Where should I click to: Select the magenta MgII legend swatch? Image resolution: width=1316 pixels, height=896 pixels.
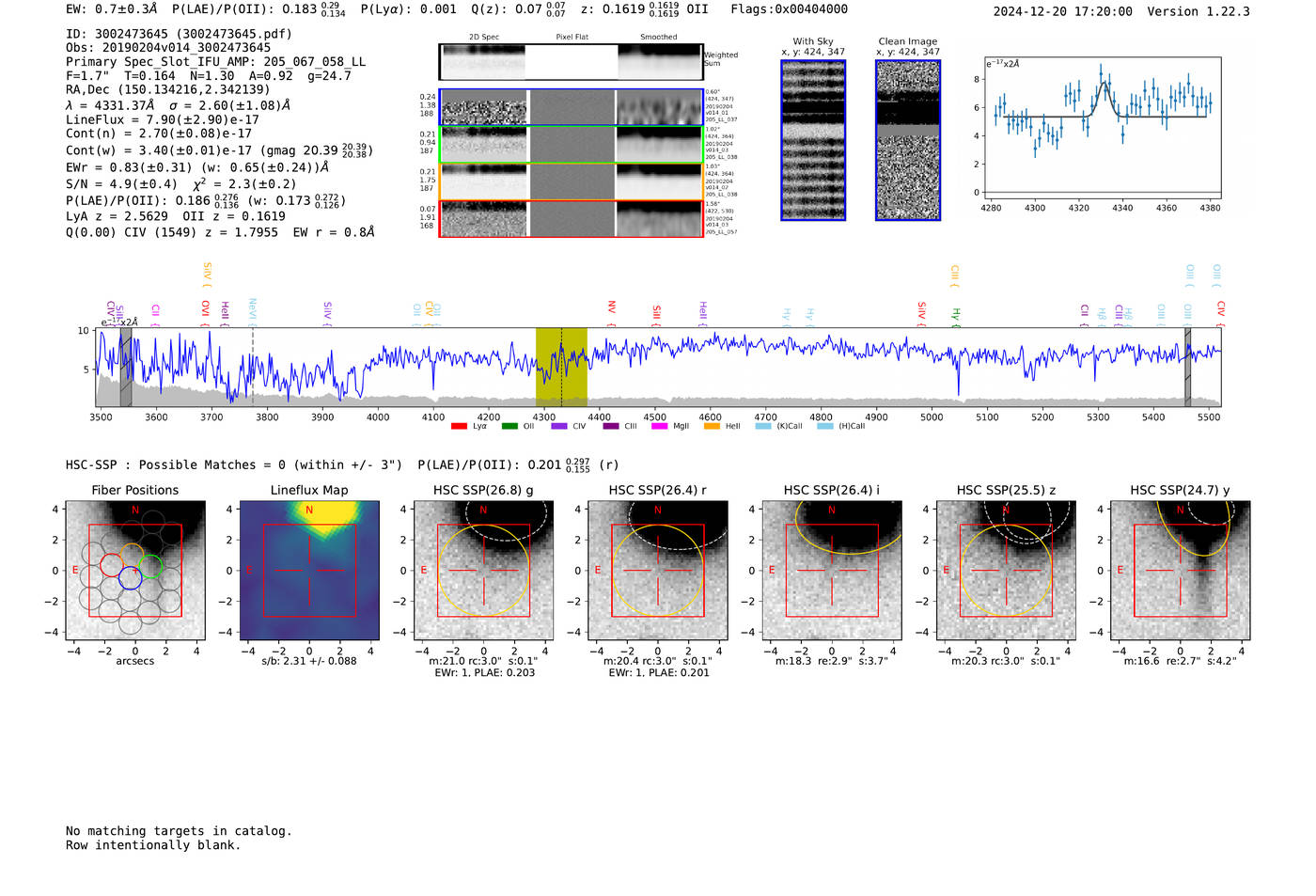659,426
